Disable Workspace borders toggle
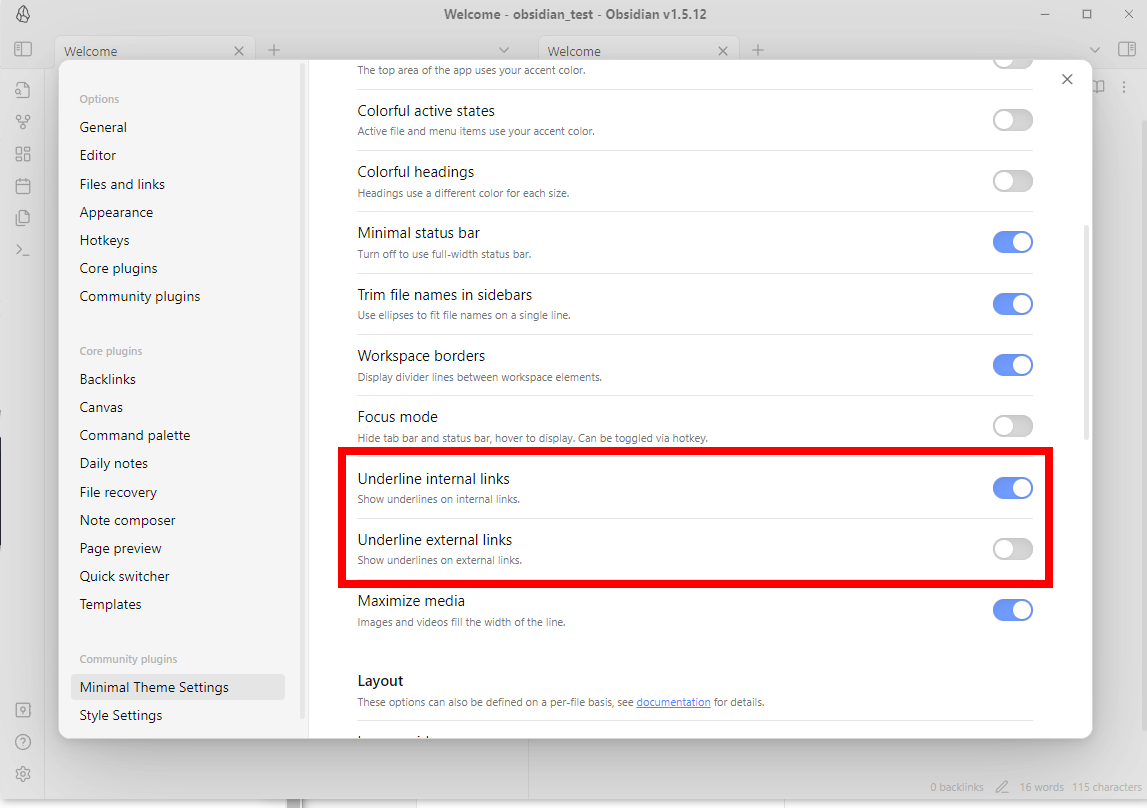The height and width of the screenshot is (808, 1147). [1012, 365]
